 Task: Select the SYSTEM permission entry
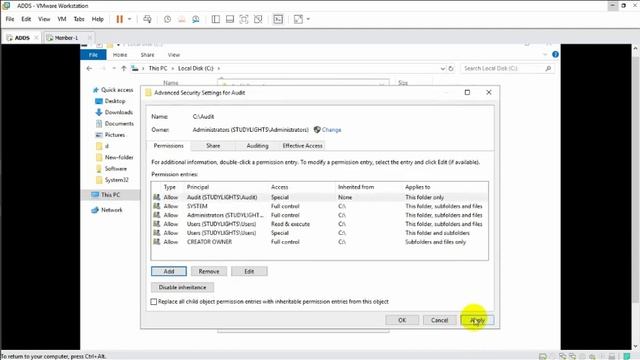click(x=319, y=206)
